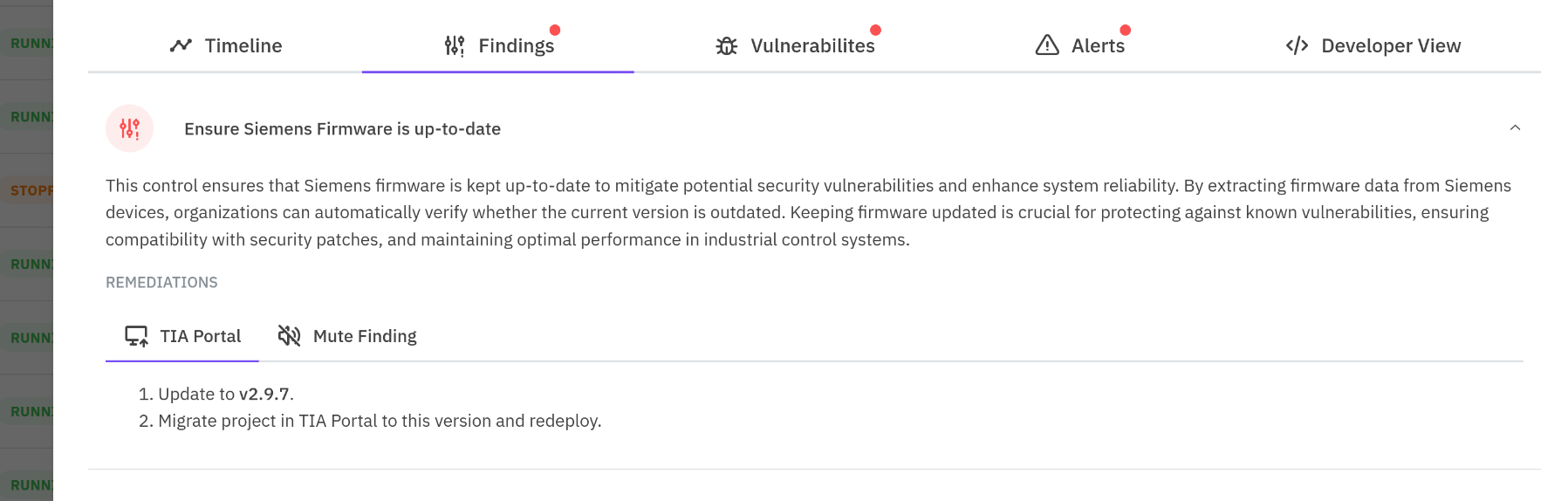Click the crossed-out speaker mute icon
The width and height of the screenshot is (1568, 501).
(289, 336)
